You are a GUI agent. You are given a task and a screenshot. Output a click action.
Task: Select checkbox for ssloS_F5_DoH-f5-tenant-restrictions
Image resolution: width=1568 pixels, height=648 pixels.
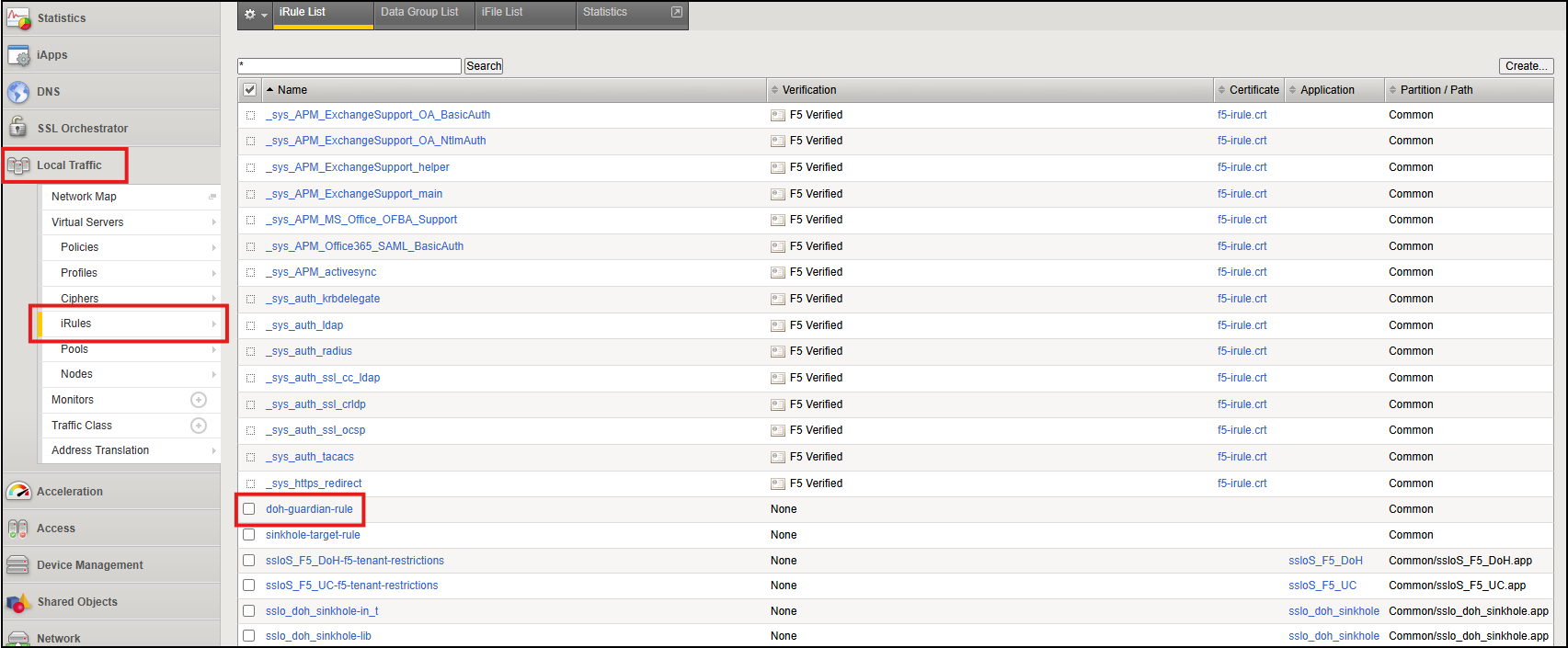tap(248, 561)
